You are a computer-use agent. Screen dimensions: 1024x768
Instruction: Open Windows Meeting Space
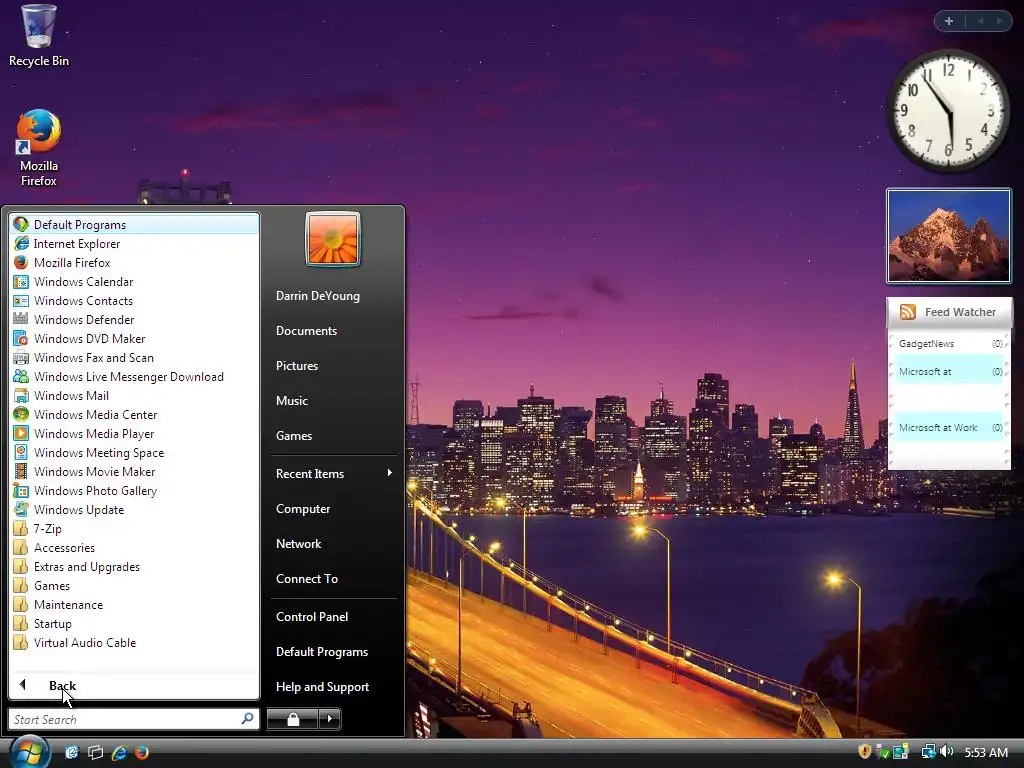tap(134, 452)
